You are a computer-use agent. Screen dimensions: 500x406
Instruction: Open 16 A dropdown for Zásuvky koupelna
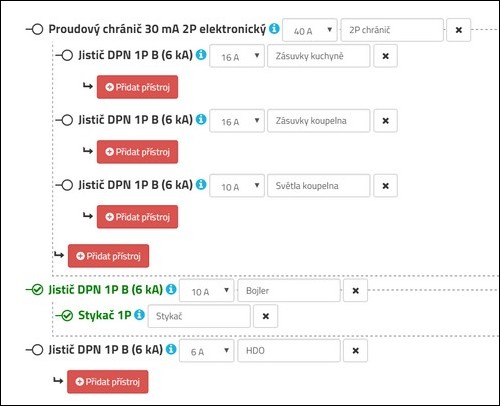tap(237, 121)
